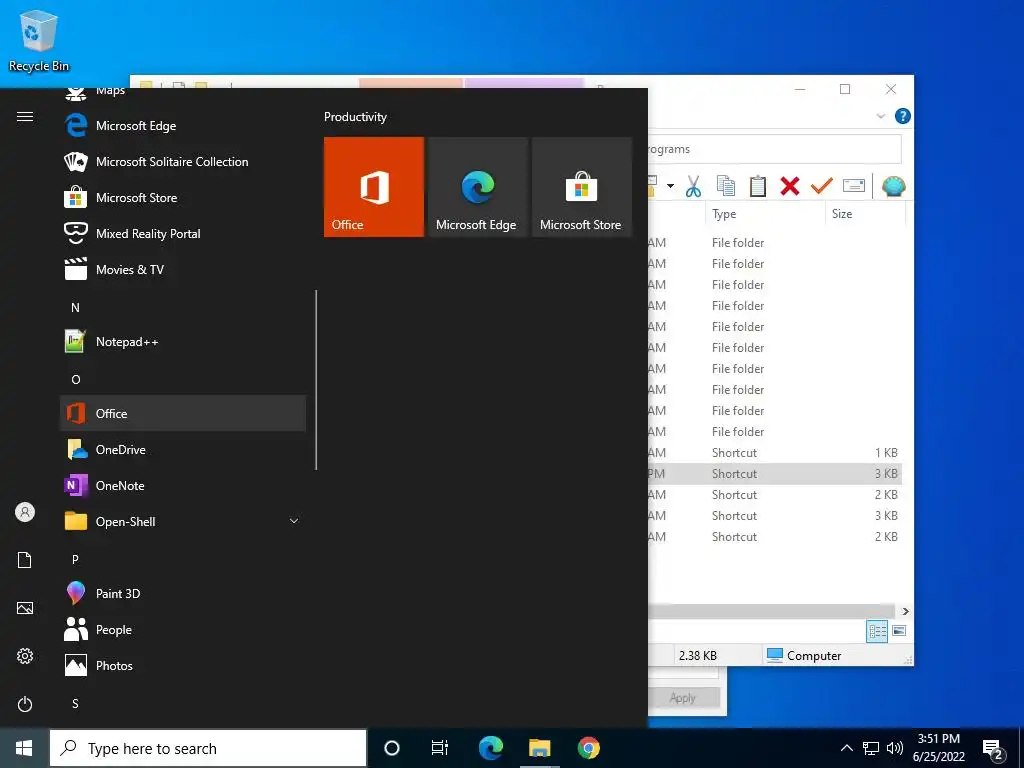Screen dimensions: 1024x768
Task: Click the taskbar search box
Action: point(208,748)
